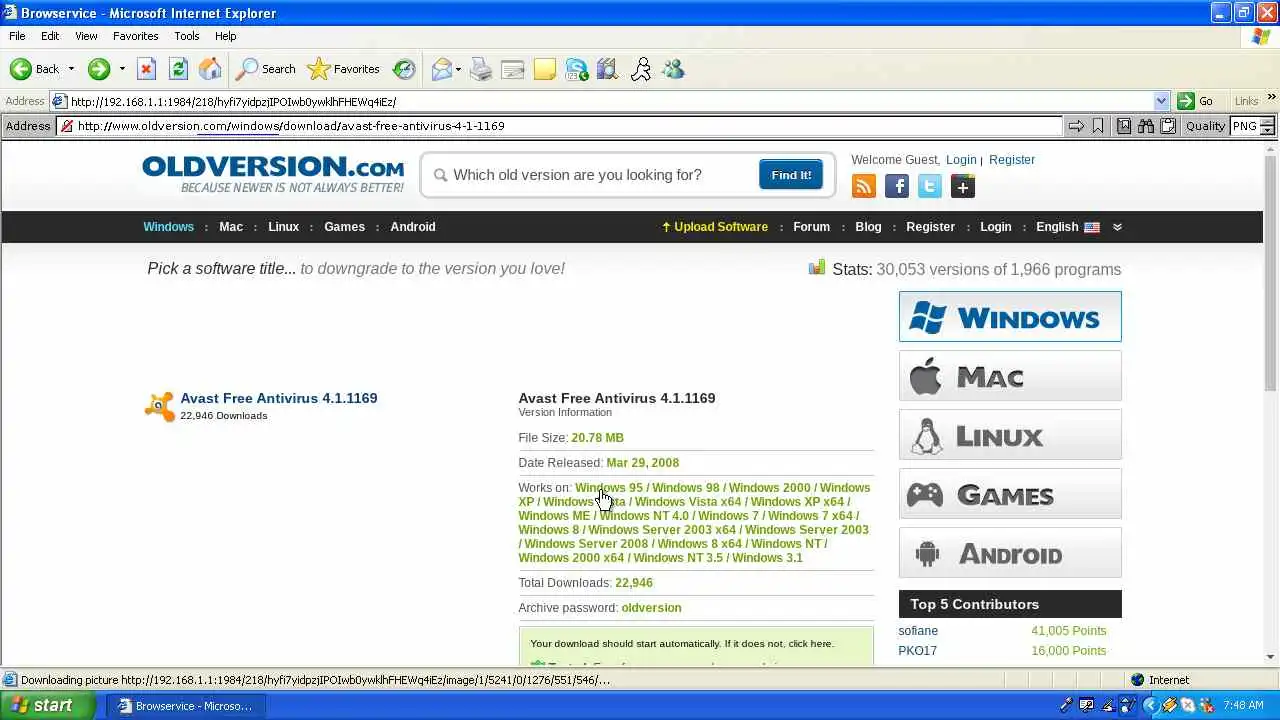
Task: Click the Messenger people toolbar icon
Action: coord(673,69)
